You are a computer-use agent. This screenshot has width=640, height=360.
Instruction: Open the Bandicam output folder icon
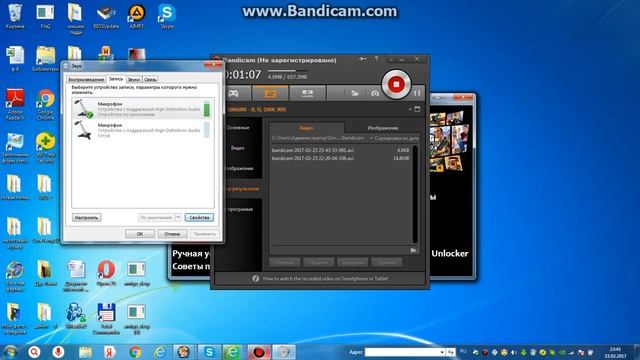355,93
